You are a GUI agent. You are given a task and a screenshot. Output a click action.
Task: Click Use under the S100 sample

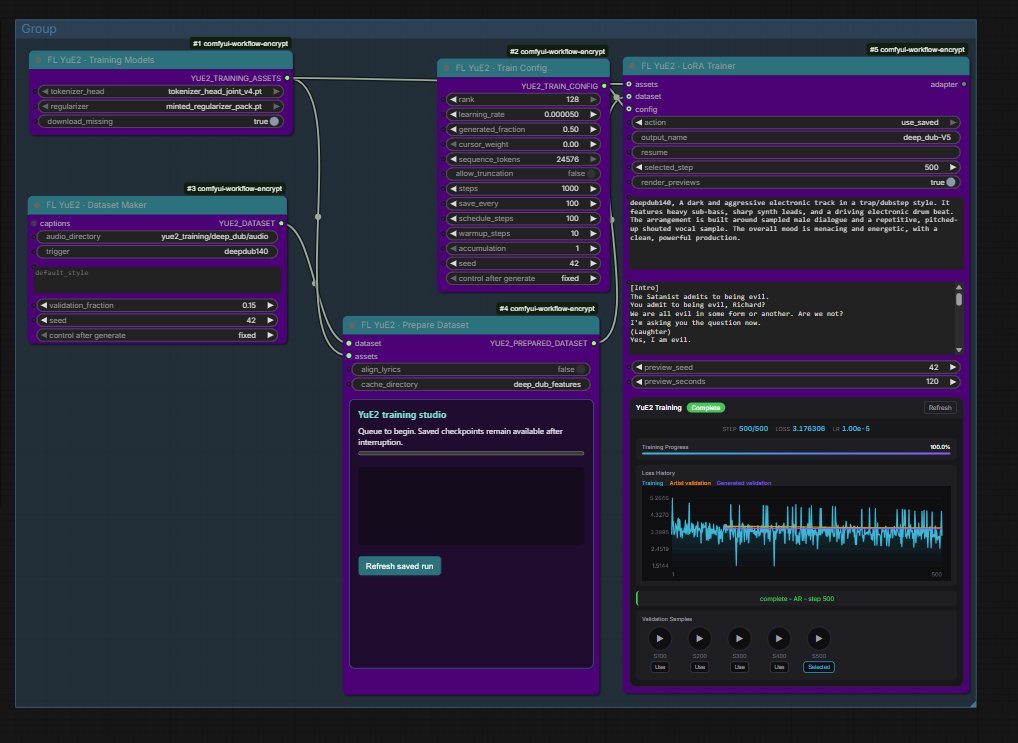pos(660,667)
